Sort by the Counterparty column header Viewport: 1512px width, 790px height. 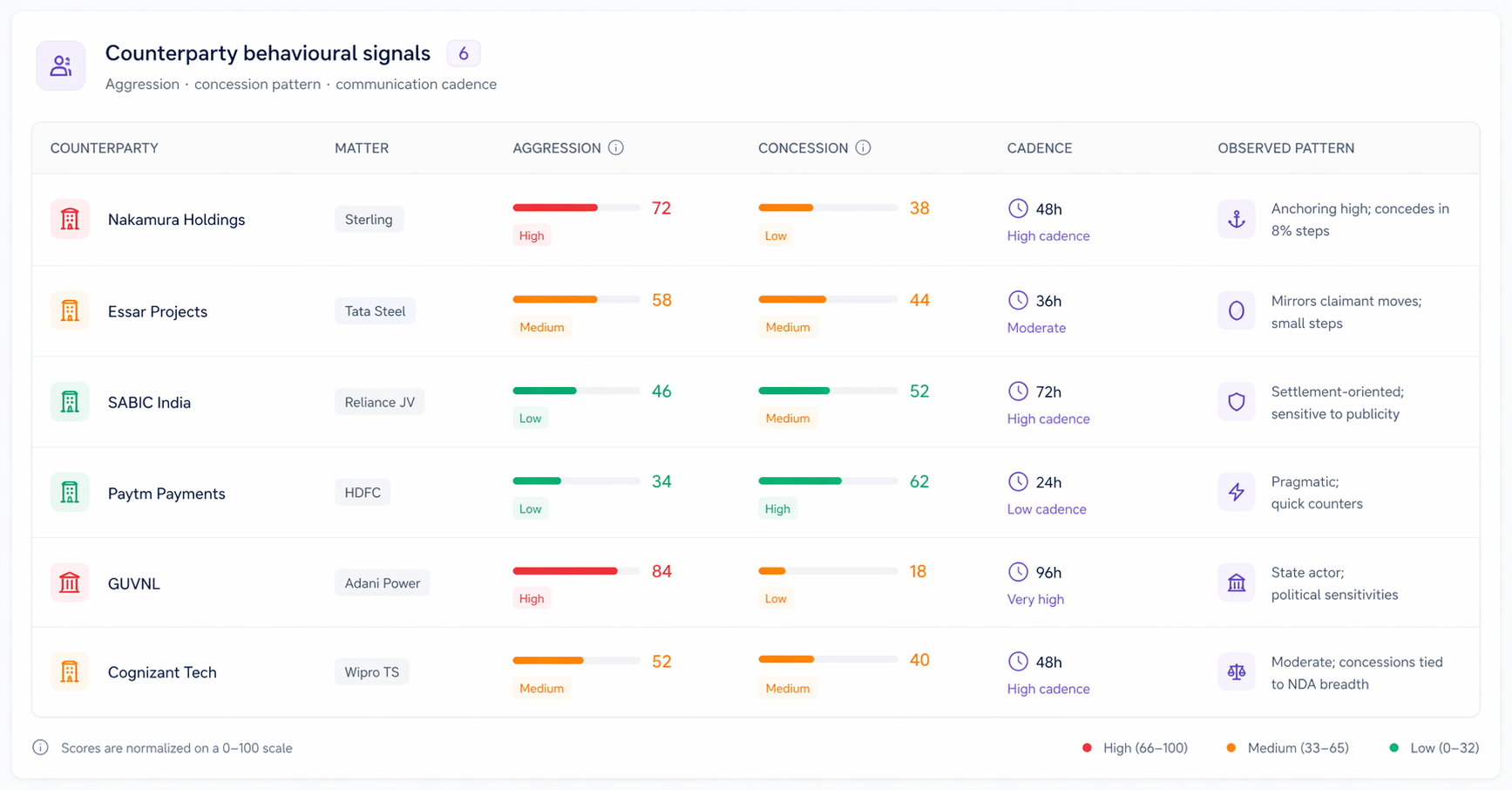click(x=105, y=148)
